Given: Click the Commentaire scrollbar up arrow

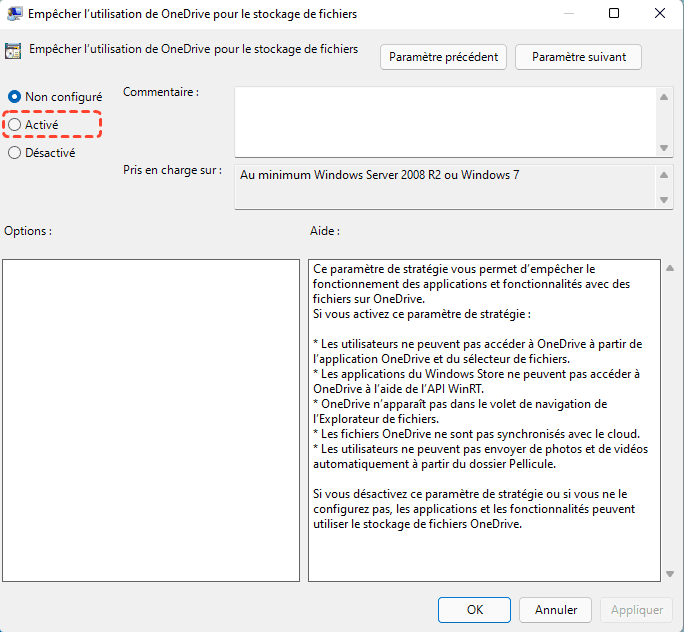Looking at the screenshot, I should [664, 97].
